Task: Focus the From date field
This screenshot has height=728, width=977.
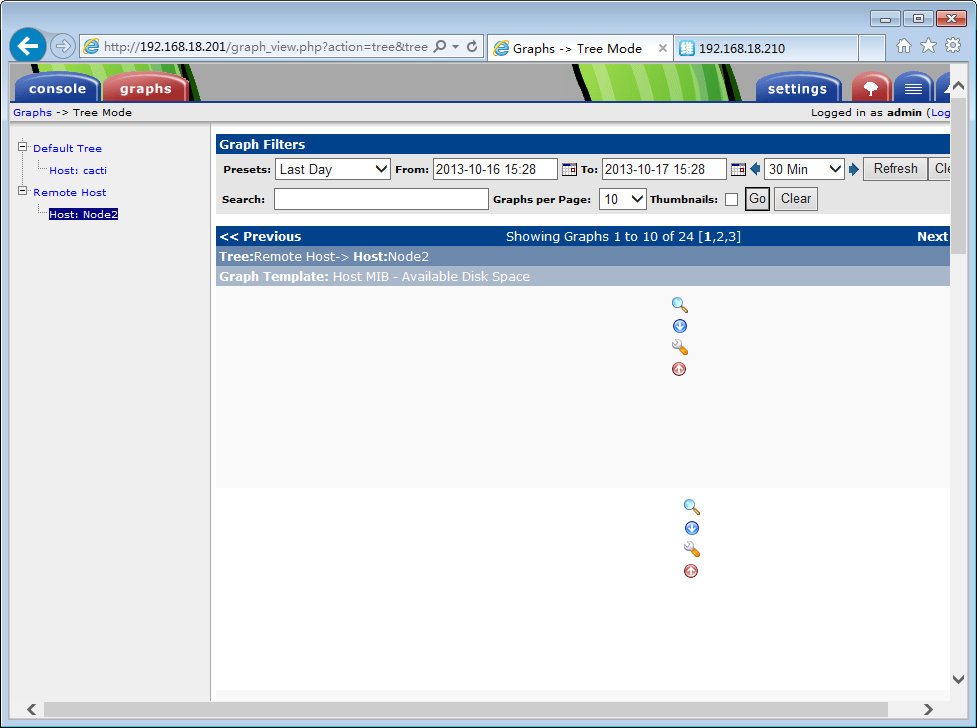Action: point(495,169)
